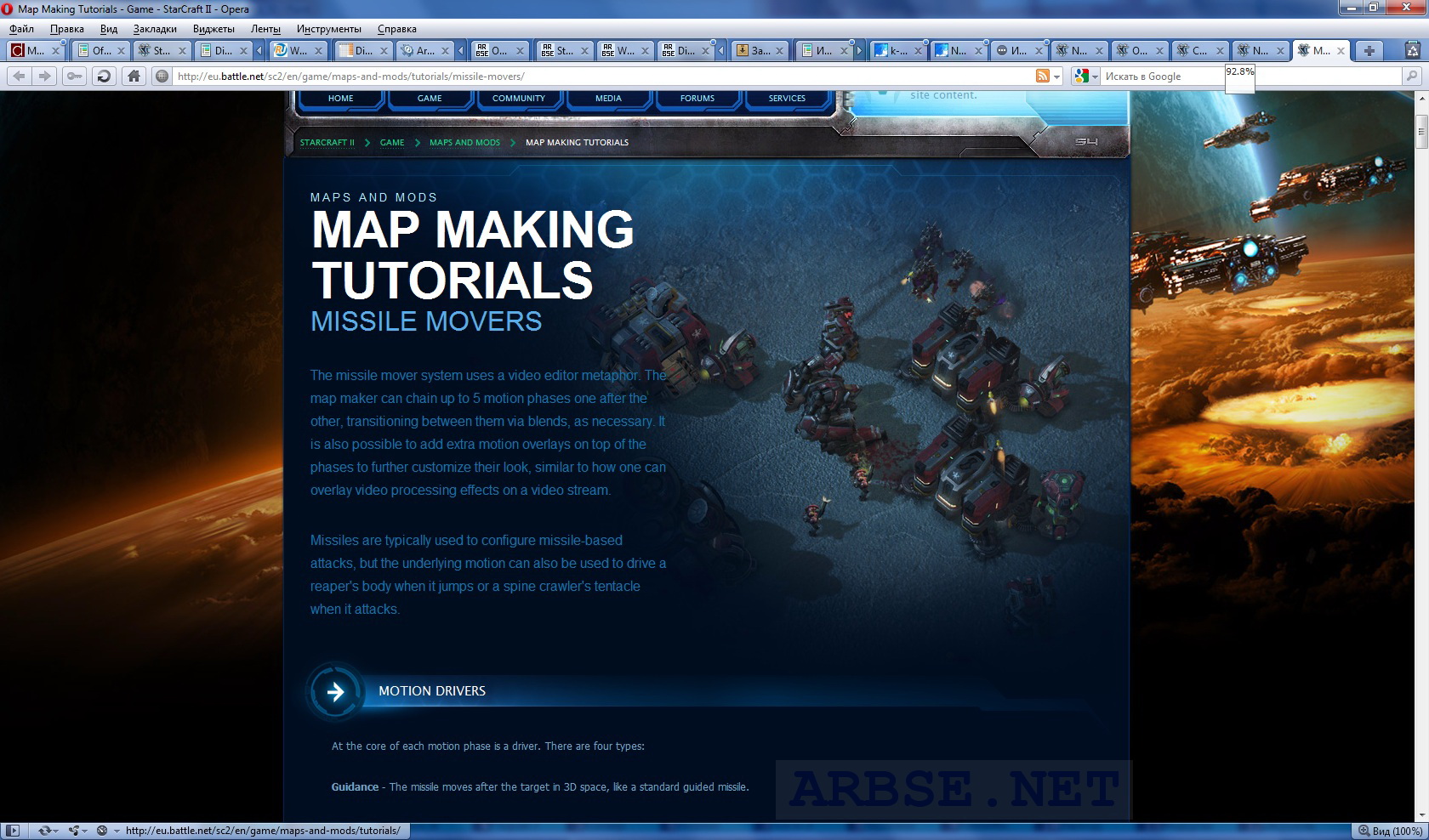Click the address bar URL field
Viewport: 1429px width, 840px height.
[x=604, y=76]
